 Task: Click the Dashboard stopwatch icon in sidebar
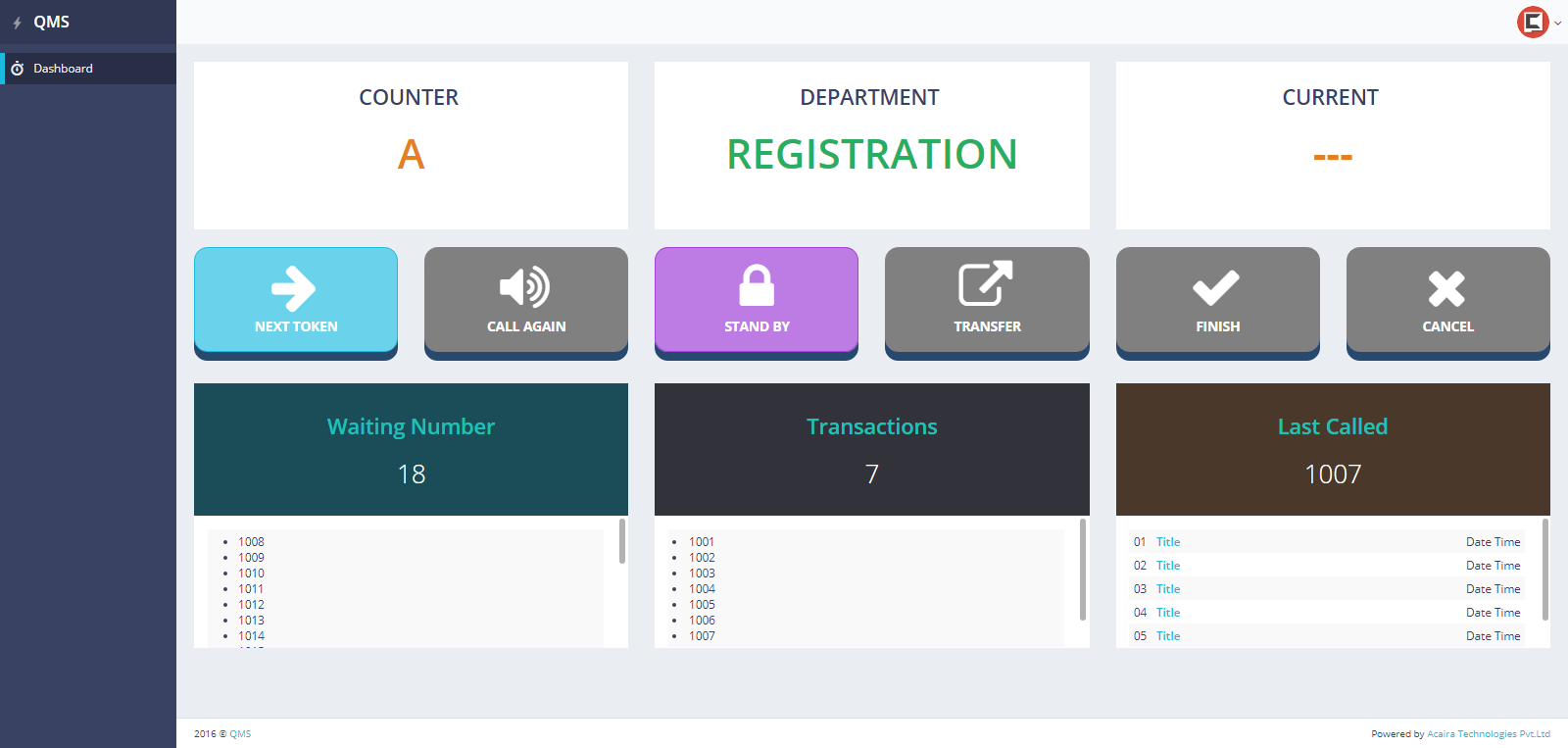17,69
